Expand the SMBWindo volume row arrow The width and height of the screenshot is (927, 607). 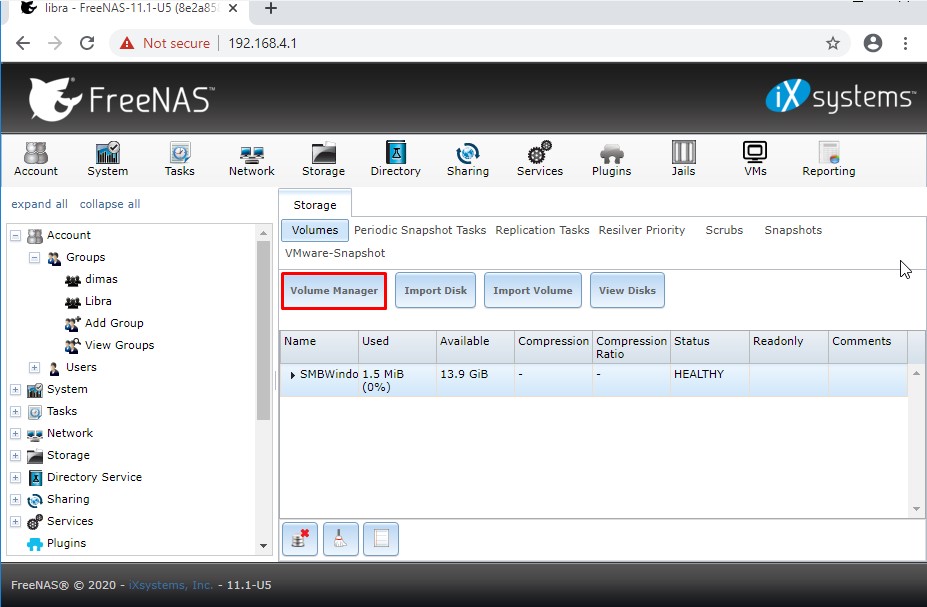[293, 375]
